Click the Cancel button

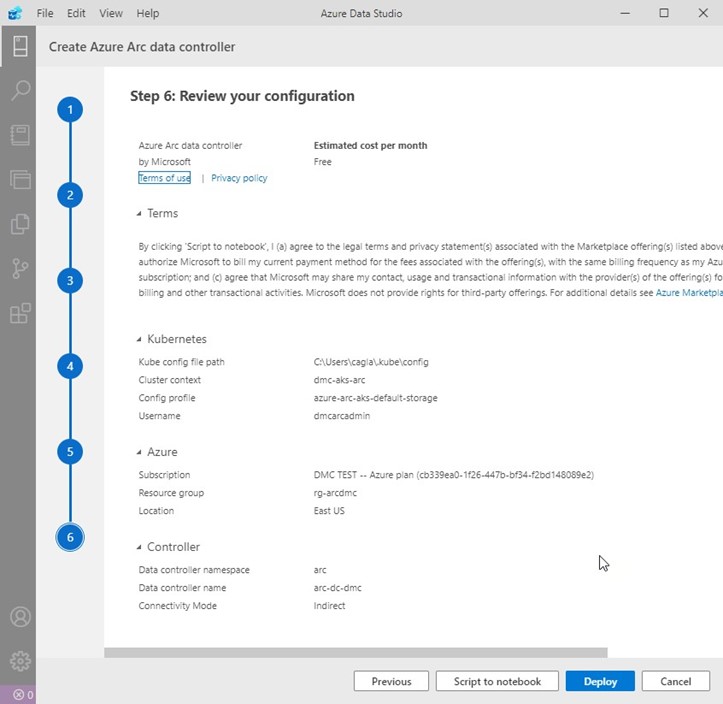click(x=676, y=681)
